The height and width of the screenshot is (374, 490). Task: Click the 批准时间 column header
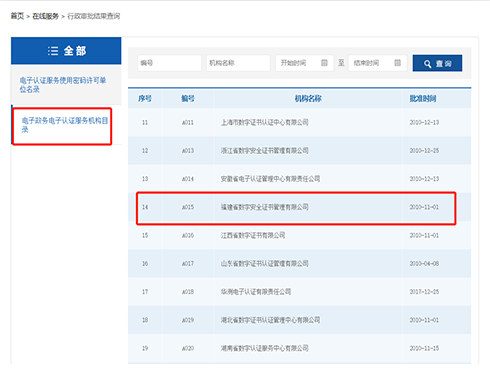[423, 98]
